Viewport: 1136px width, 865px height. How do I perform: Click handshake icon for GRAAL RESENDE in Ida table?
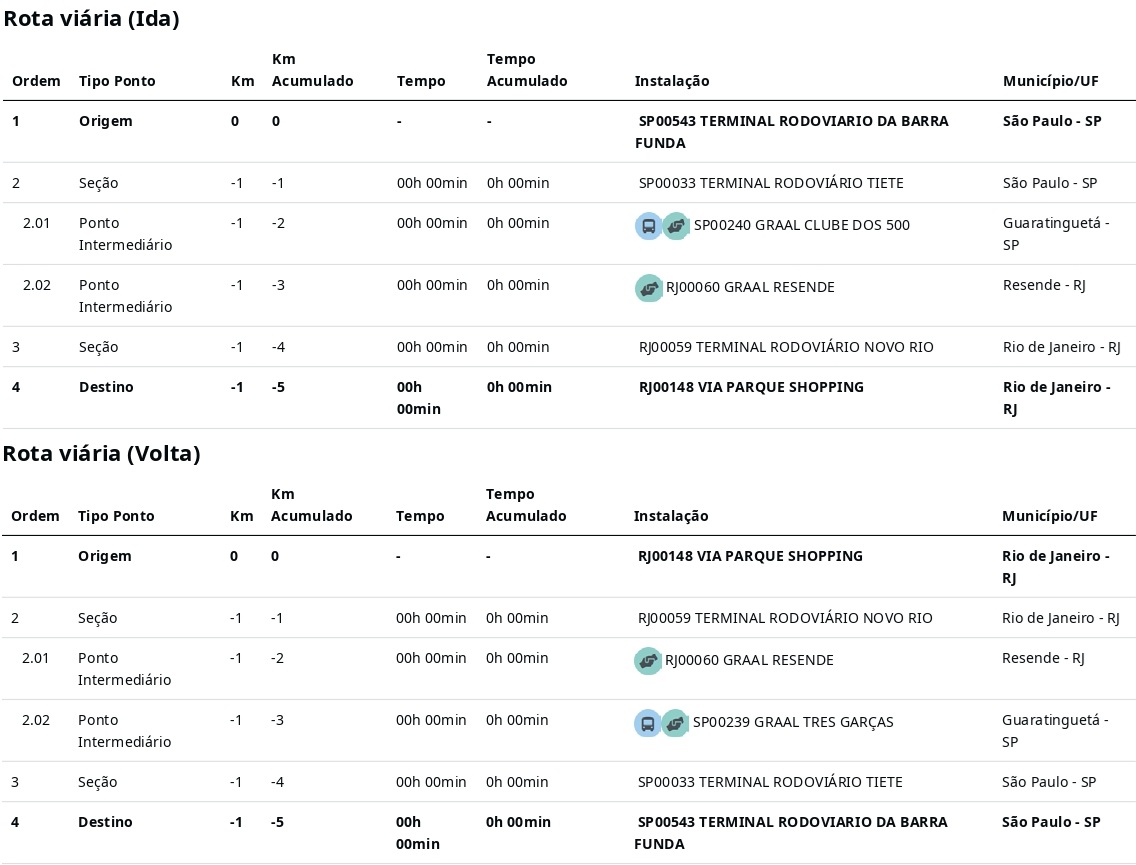pyautogui.click(x=649, y=288)
